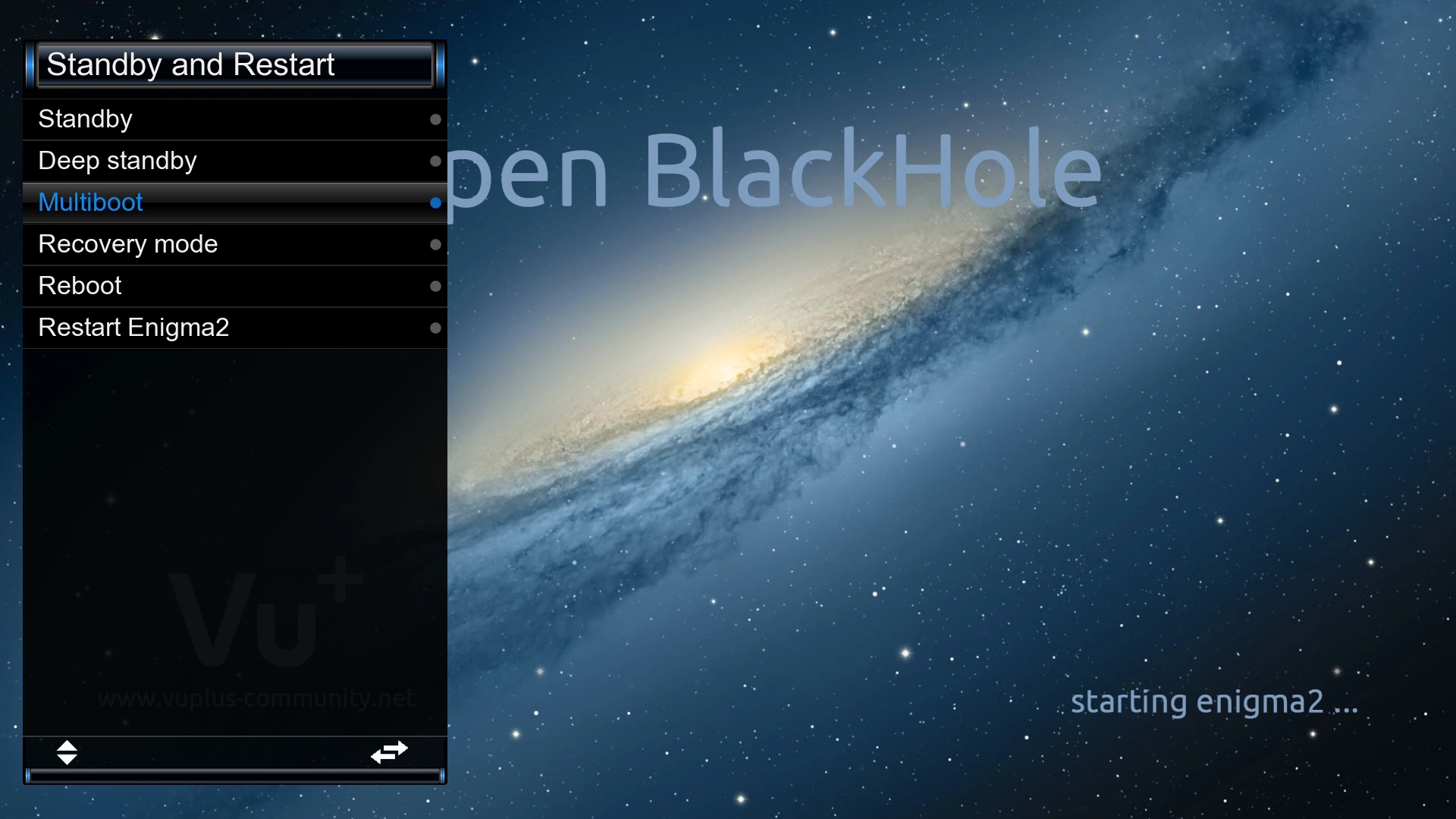Click the dot beside Restart Enigma2
The width and height of the screenshot is (1456, 819).
click(435, 328)
